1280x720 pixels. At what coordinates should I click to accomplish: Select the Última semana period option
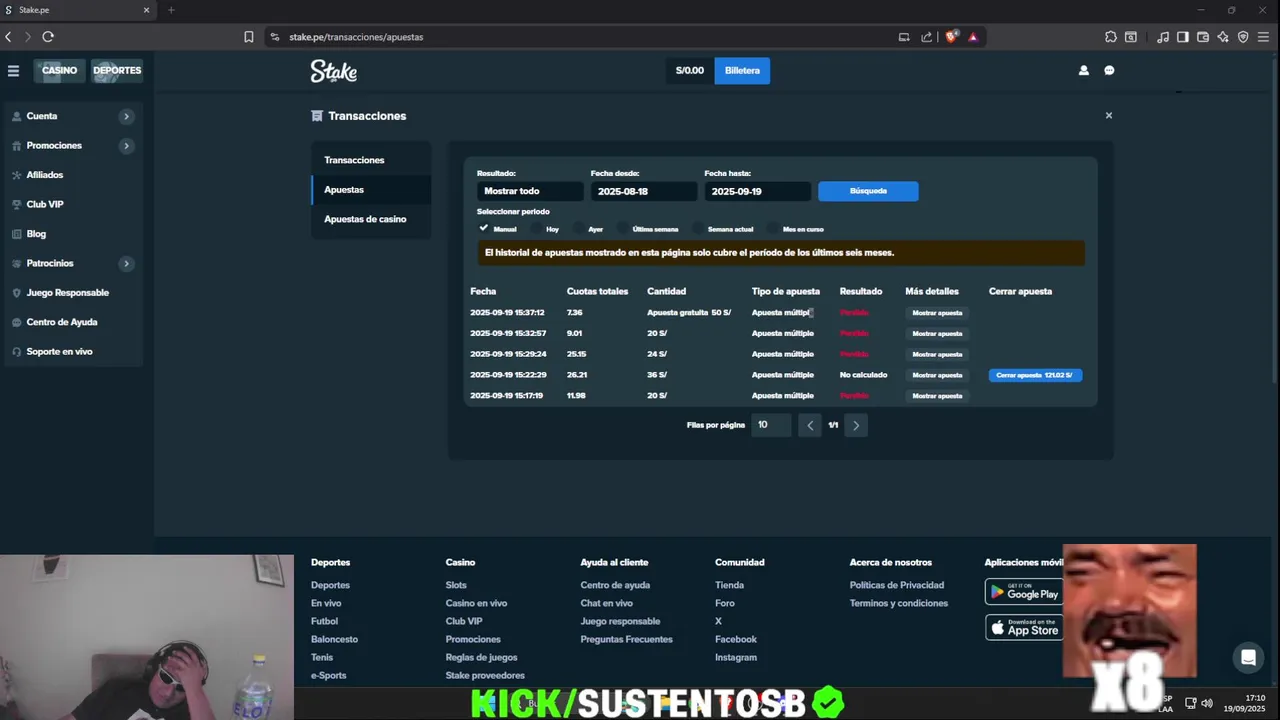[x=648, y=229]
